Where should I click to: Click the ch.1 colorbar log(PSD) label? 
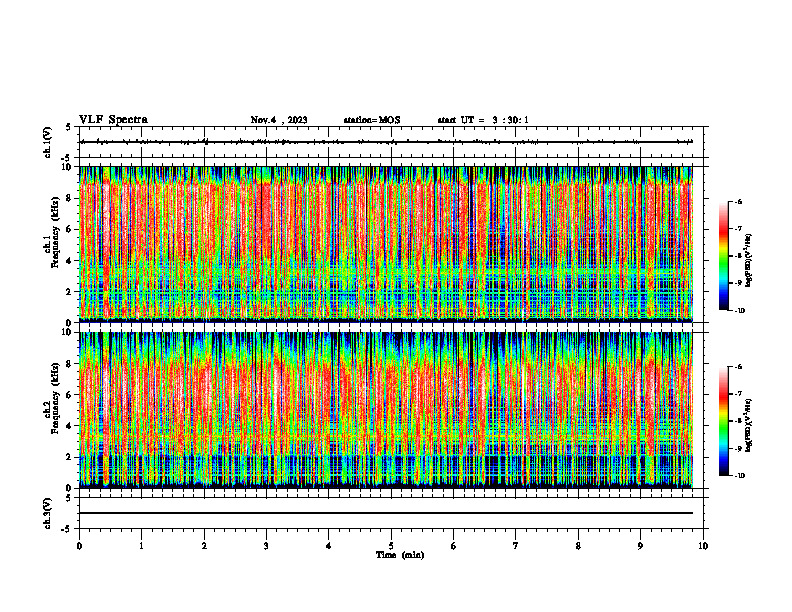749,261
